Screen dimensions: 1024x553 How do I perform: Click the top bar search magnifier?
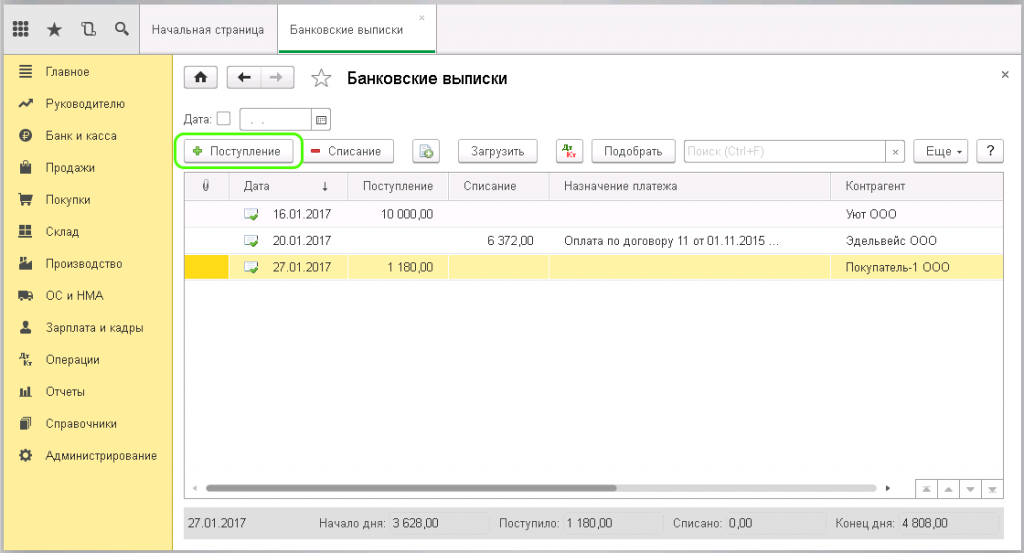(x=121, y=29)
